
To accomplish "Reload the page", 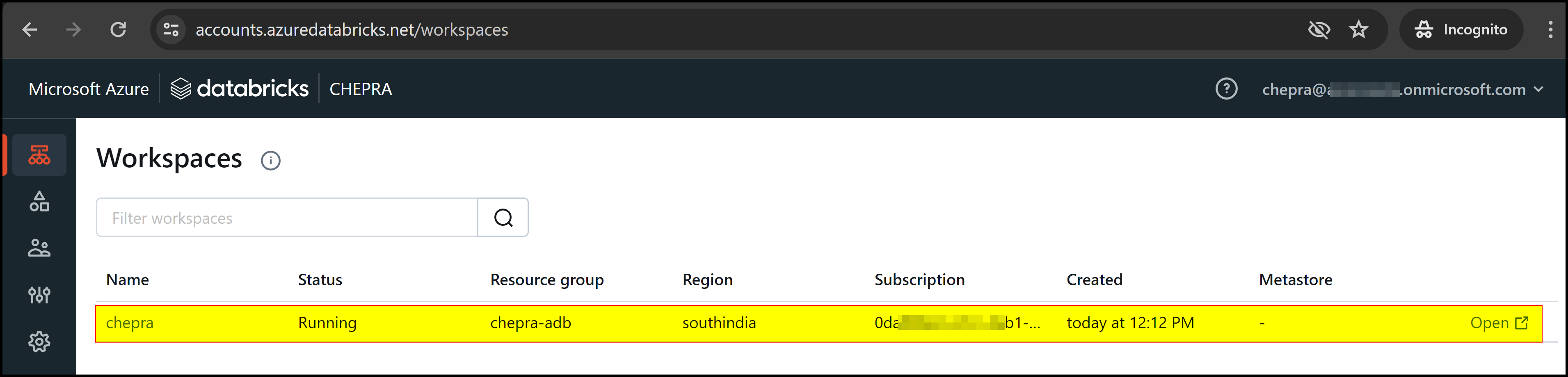I will point(118,29).
